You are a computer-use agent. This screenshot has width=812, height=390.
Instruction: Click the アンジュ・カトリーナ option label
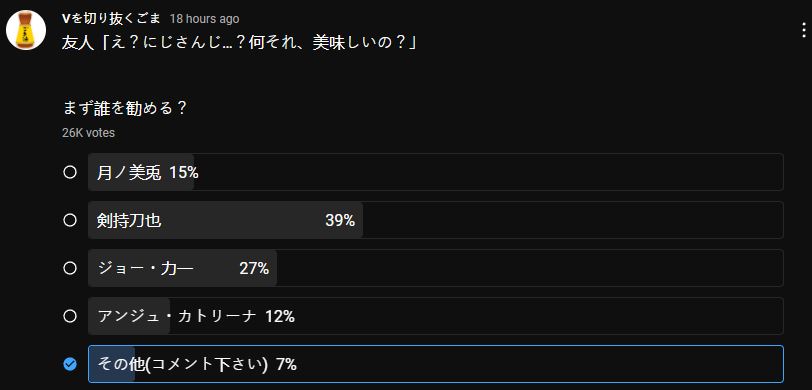[x=177, y=316]
